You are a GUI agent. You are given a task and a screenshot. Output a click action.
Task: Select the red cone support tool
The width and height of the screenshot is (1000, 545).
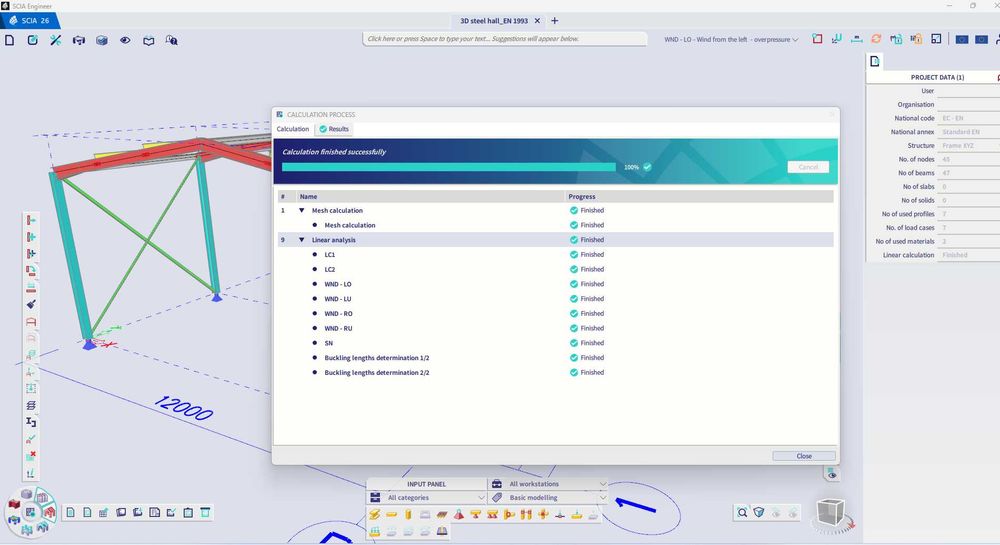[x=459, y=514]
